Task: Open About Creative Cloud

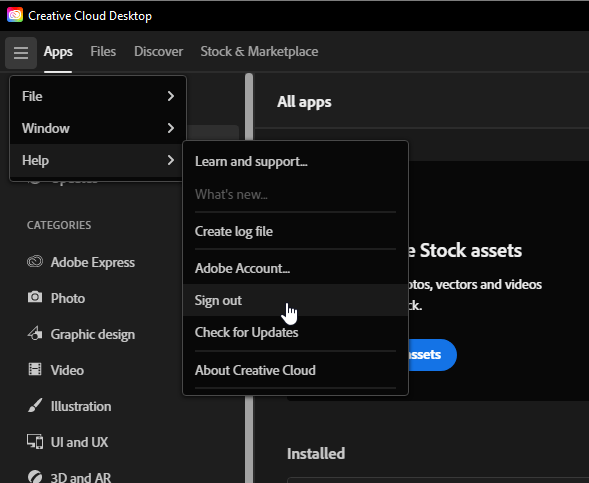Action: click(295, 370)
